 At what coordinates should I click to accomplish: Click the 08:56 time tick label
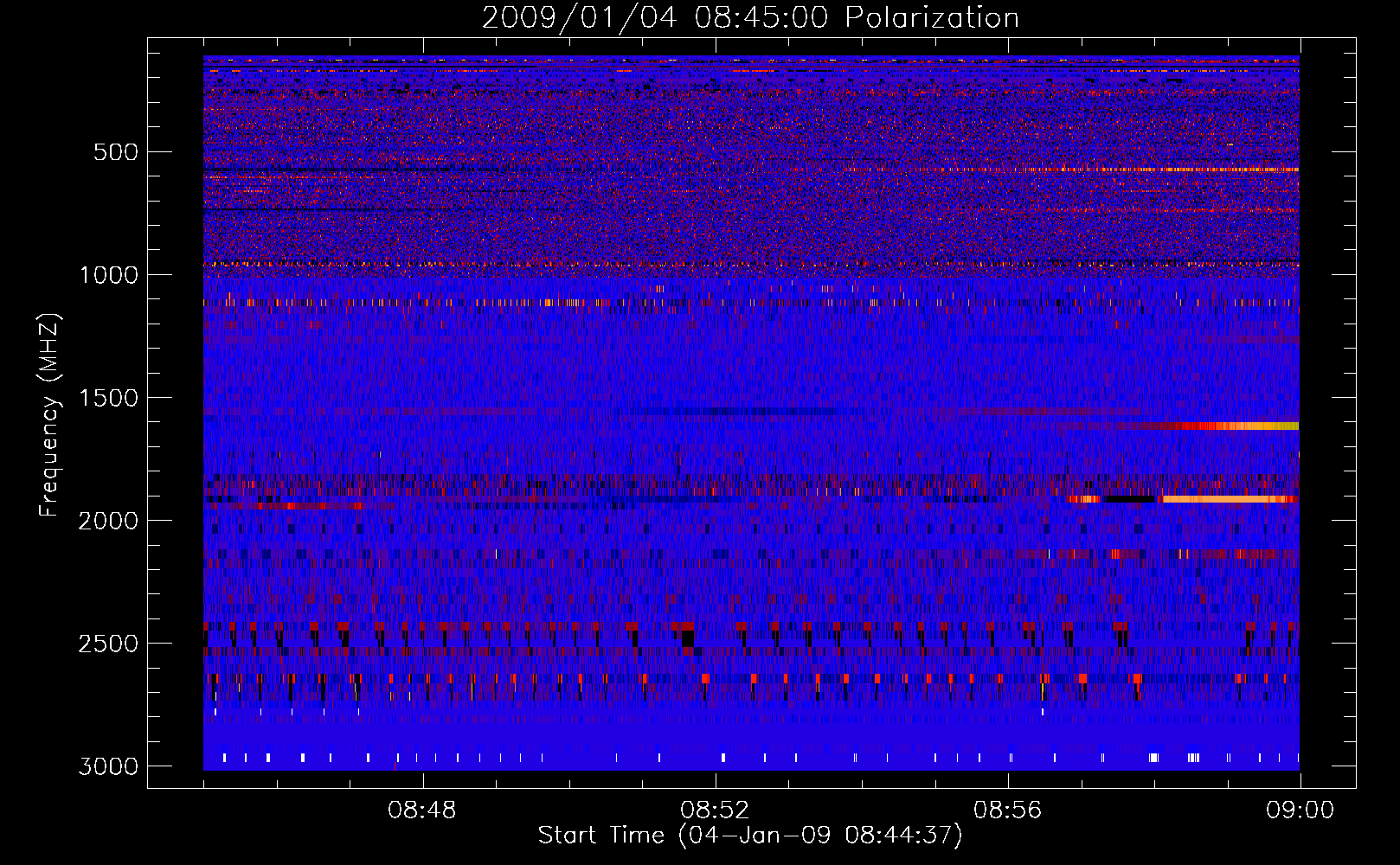pos(1007,811)
